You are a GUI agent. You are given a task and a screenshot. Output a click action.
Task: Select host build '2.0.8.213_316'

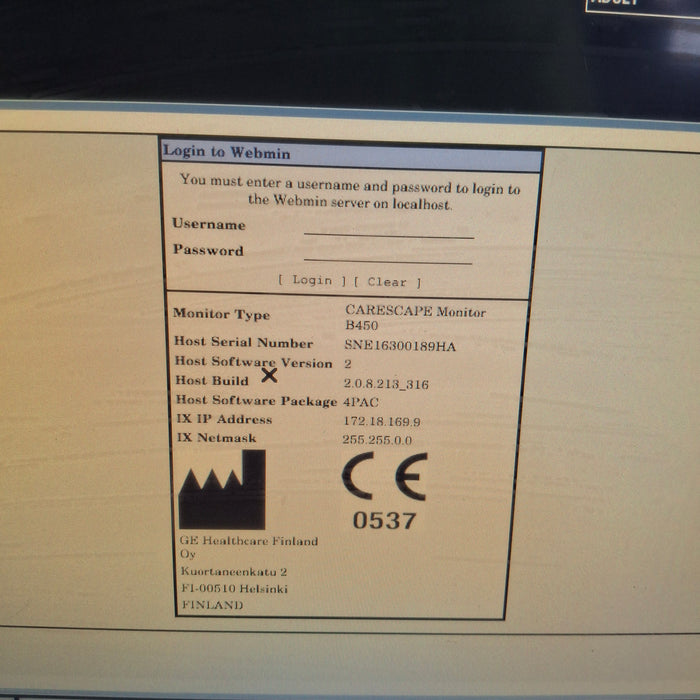(386, 384)
